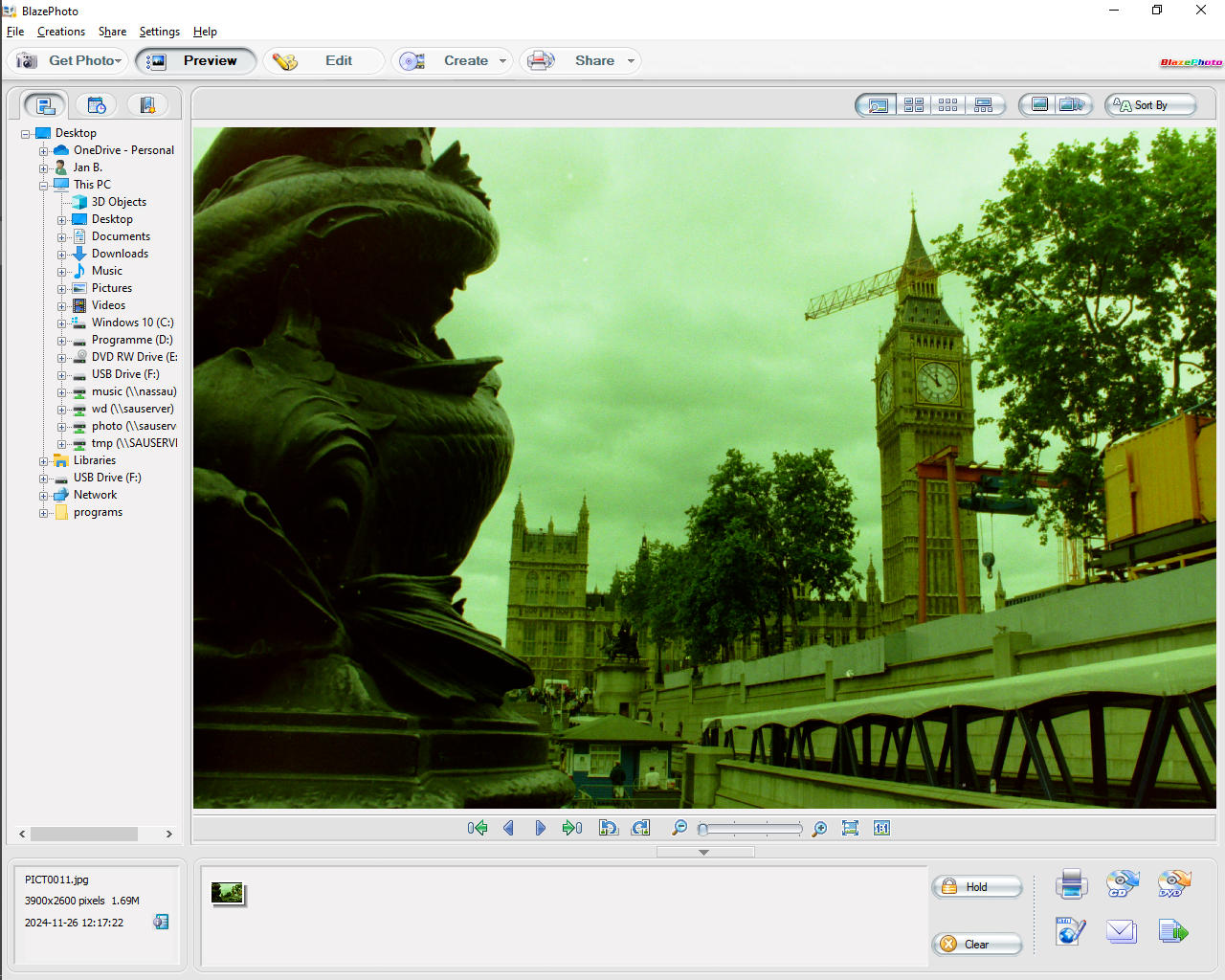Open the Creations menu
The image size is (1225, 980).
pos(60,32)
